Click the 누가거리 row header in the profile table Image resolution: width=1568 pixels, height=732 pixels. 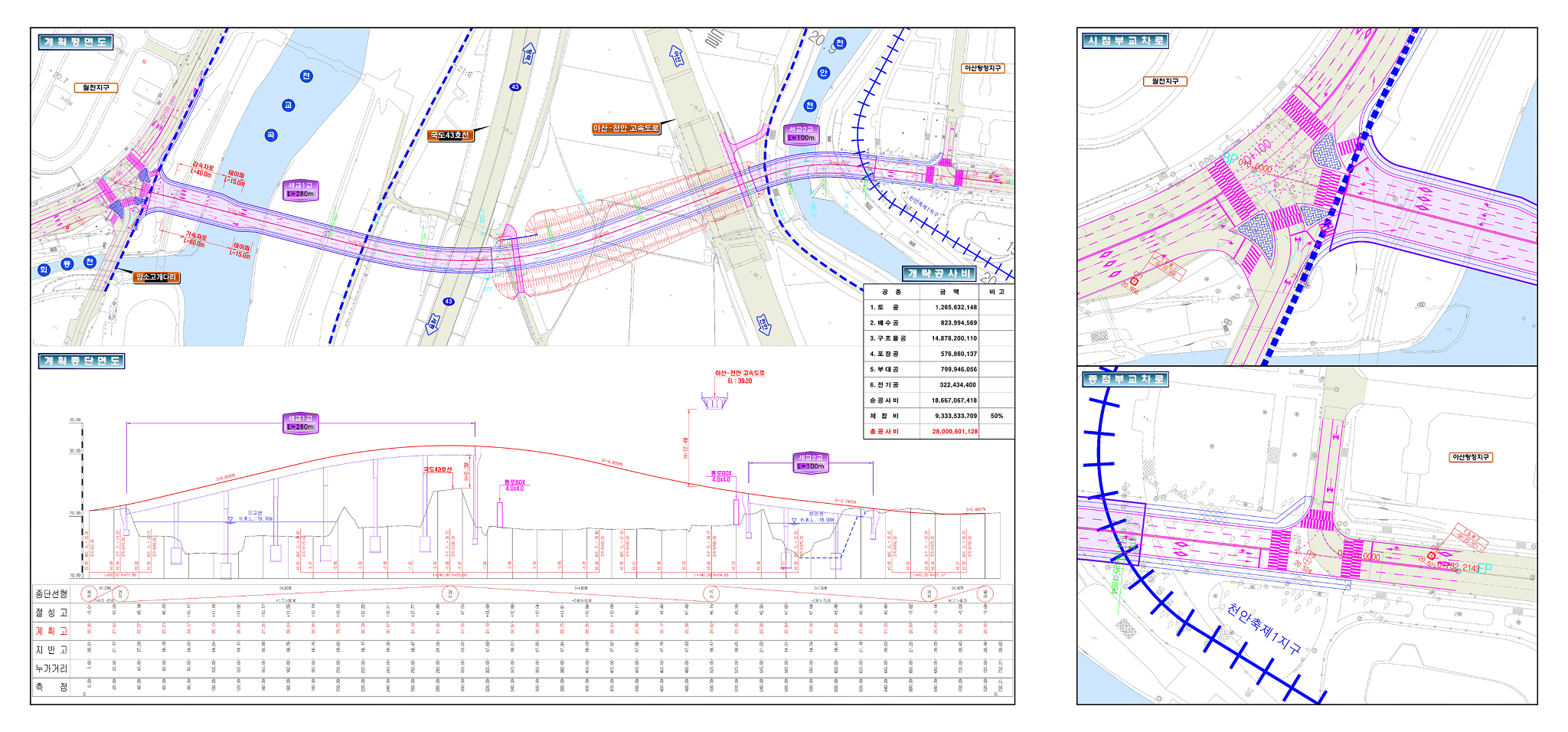51,668
